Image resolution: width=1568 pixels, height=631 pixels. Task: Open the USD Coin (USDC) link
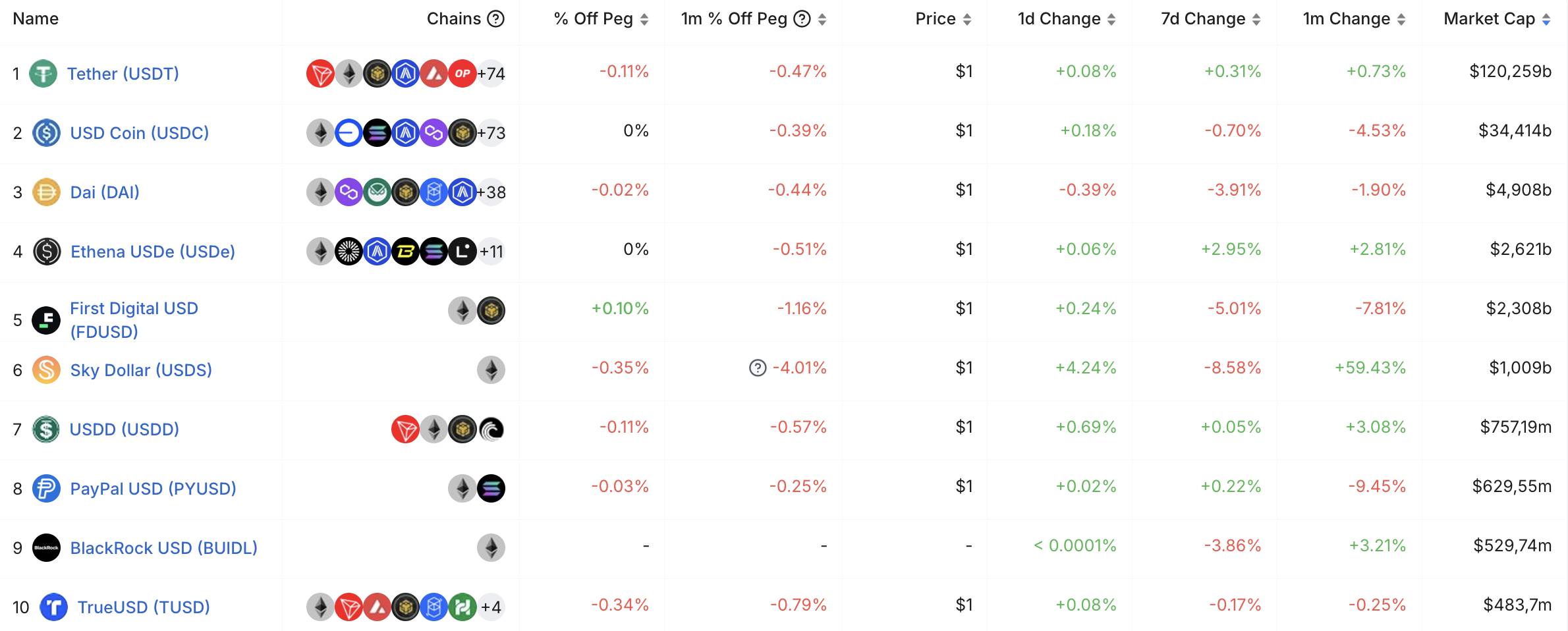pyautogui.click(x=139, y=132)
